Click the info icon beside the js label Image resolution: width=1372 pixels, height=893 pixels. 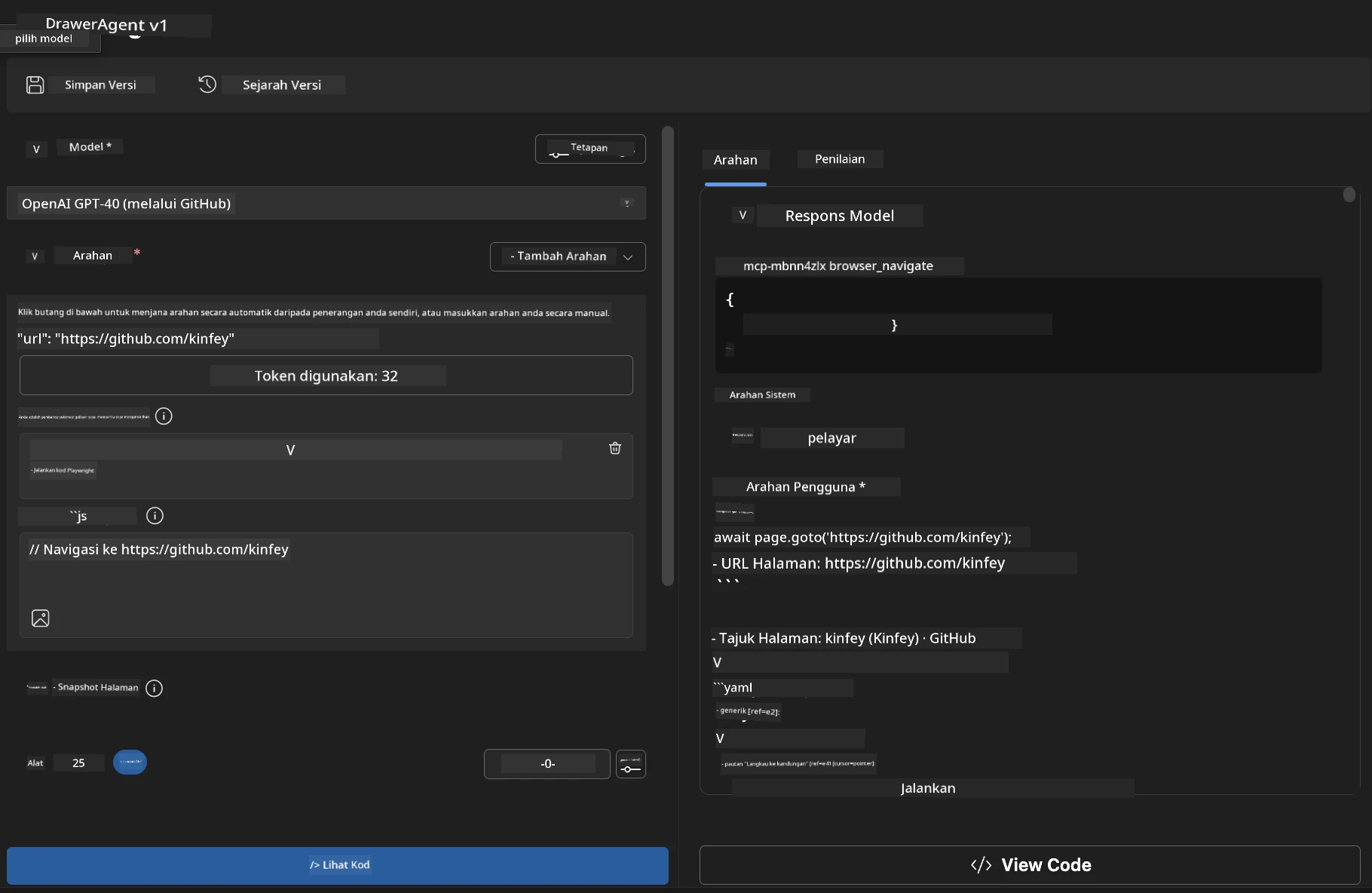[155, 515]
